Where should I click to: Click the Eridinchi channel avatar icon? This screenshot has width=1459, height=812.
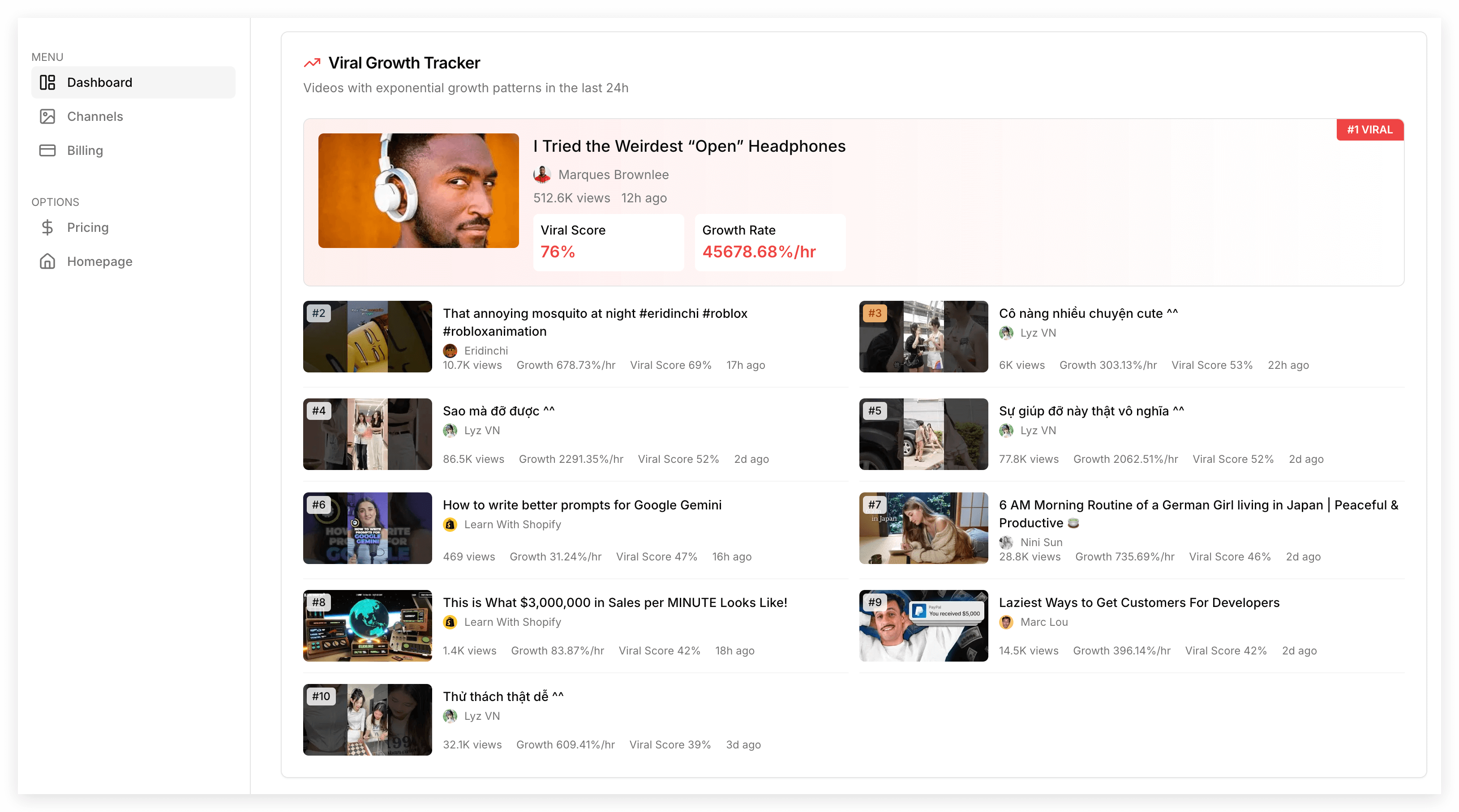(x=450, y=350)
